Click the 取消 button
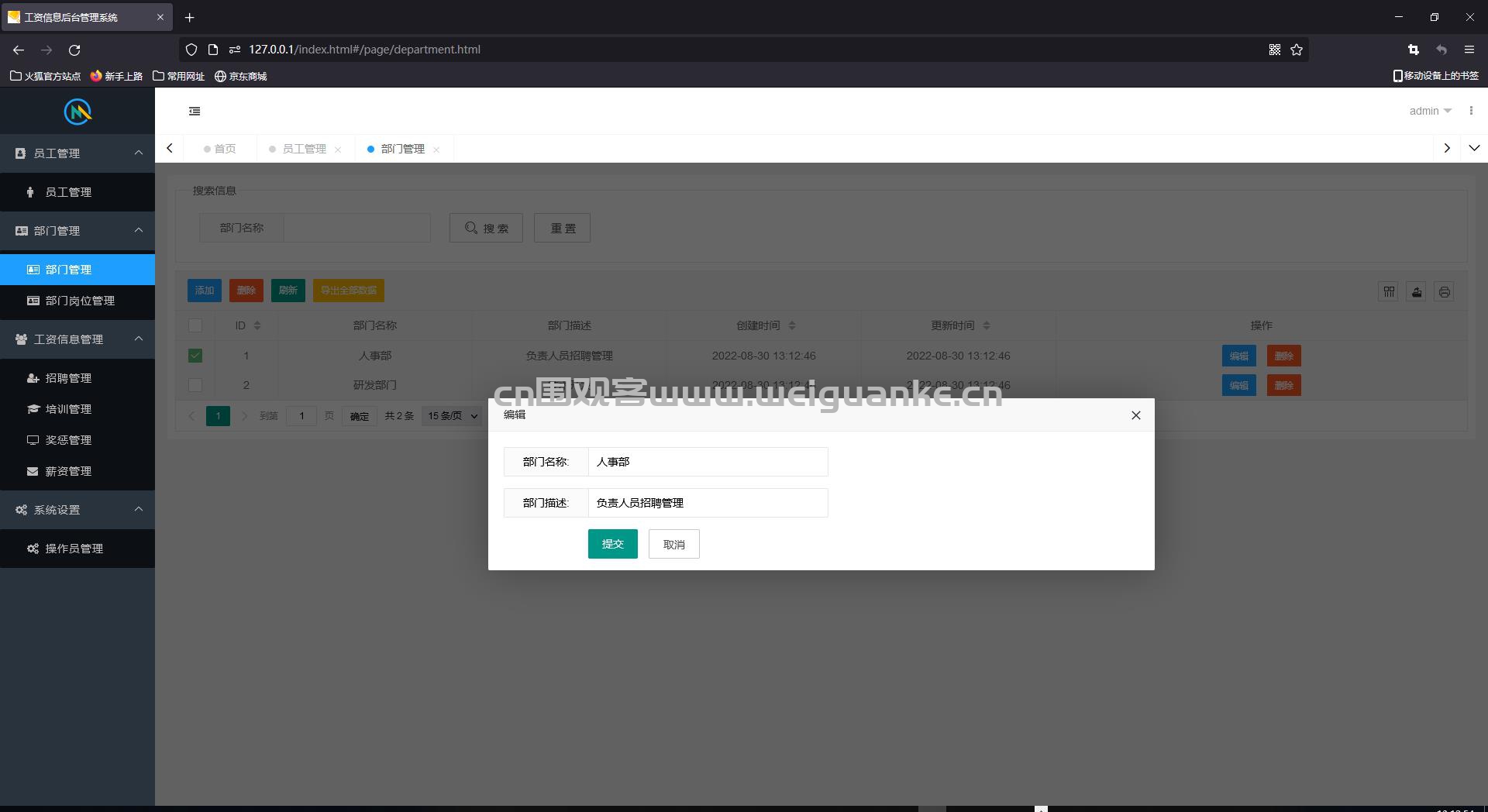 (x=673, y=544)
